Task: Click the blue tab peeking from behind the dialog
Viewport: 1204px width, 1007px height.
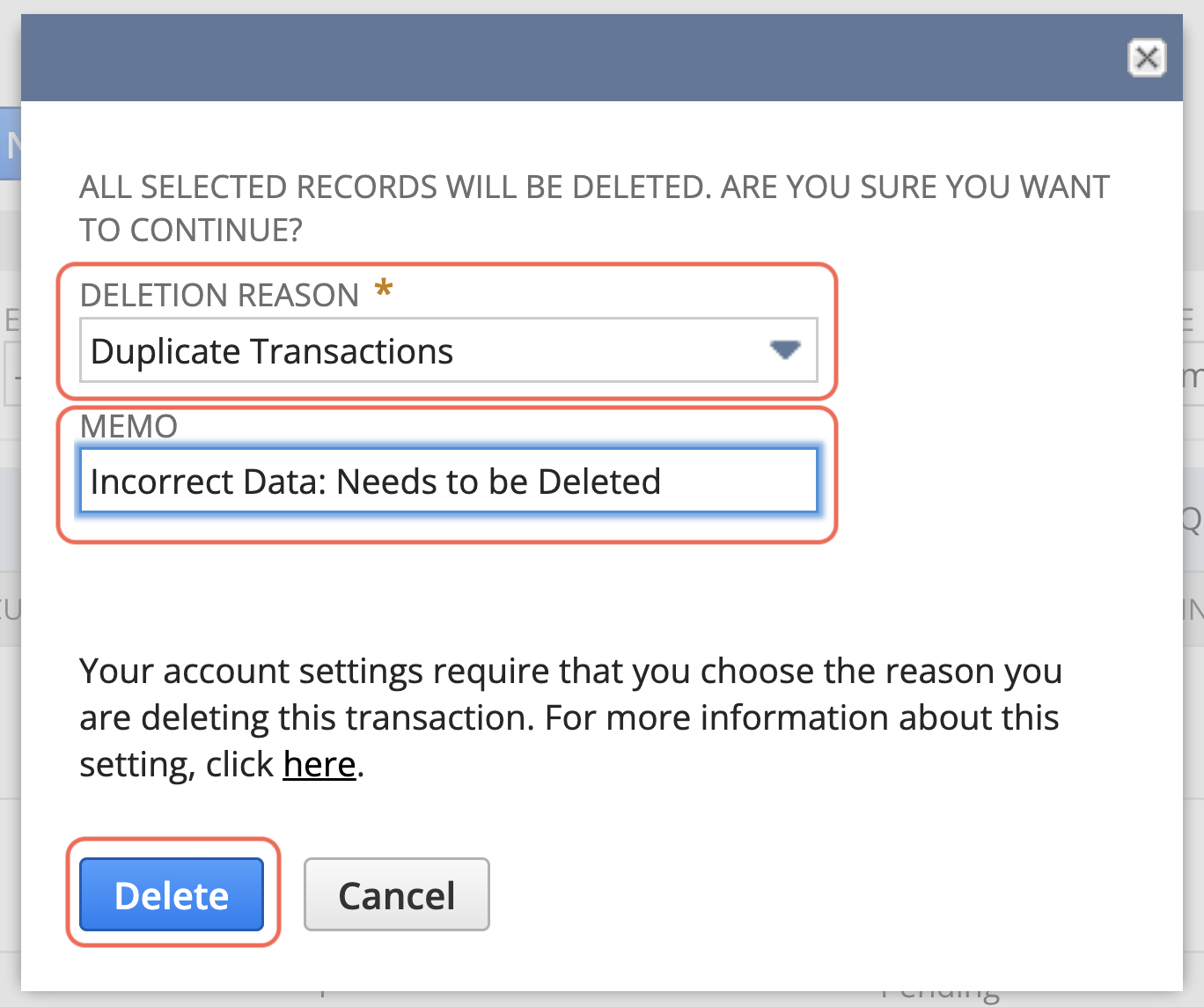Action: pyautogui.click(x=11, y=139)
